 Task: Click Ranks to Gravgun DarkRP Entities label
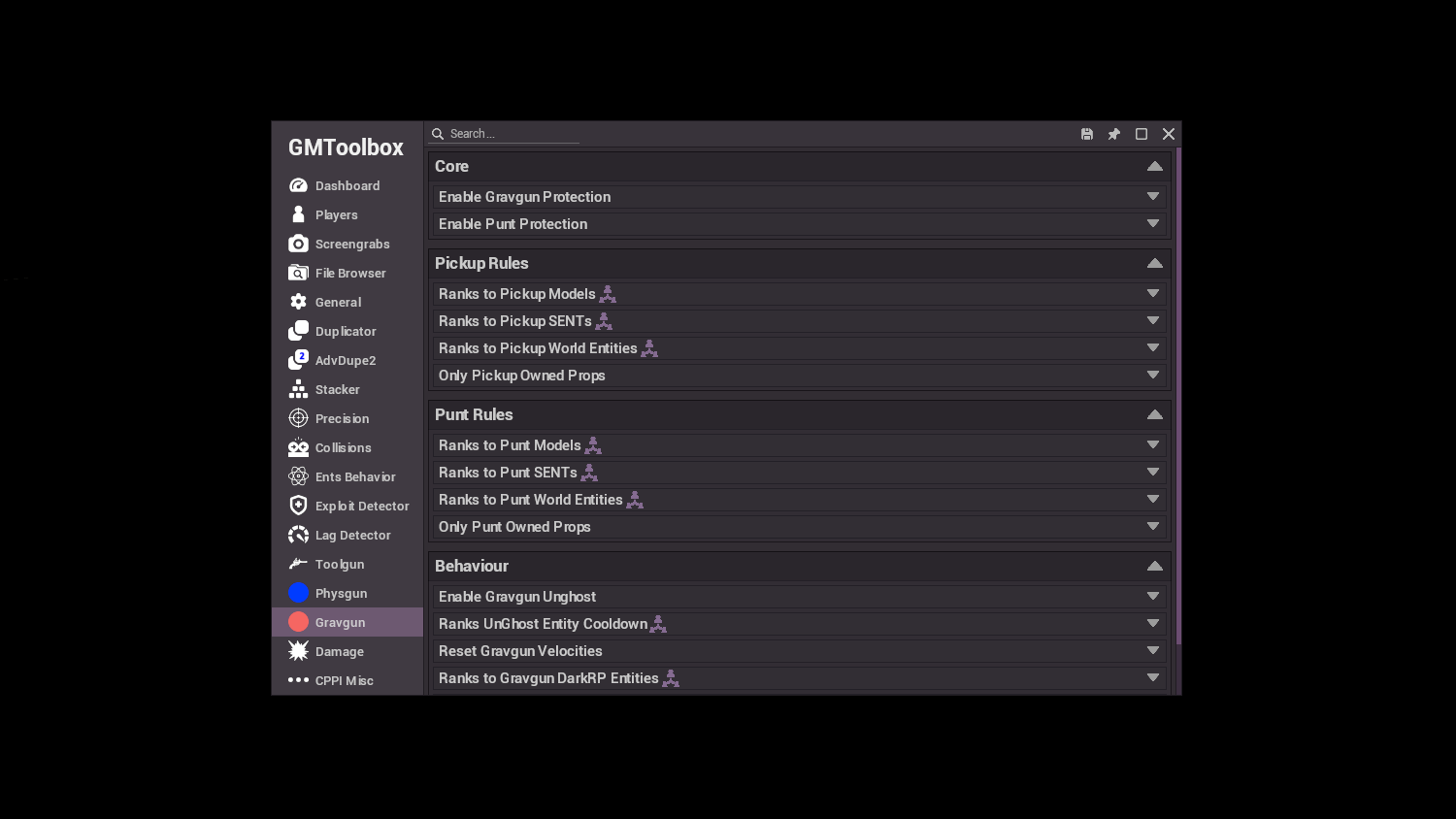548,678
